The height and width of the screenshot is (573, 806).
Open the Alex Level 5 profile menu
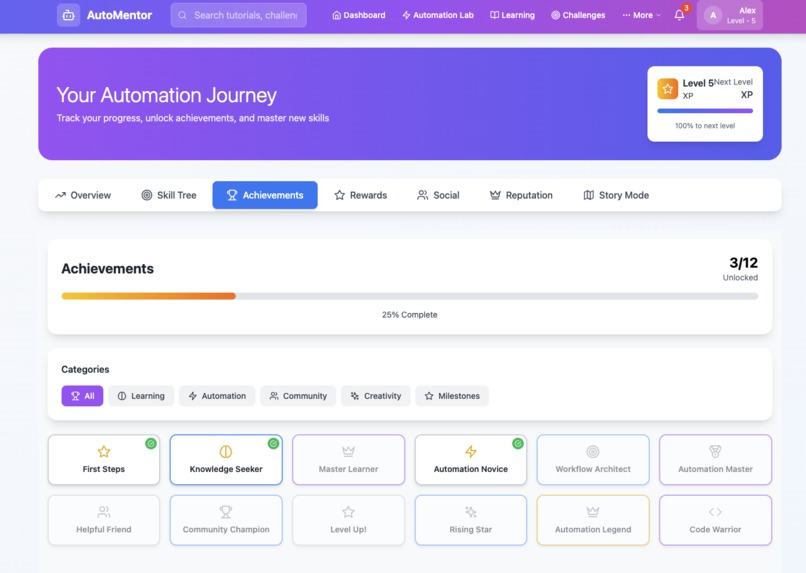coord(729,15)
